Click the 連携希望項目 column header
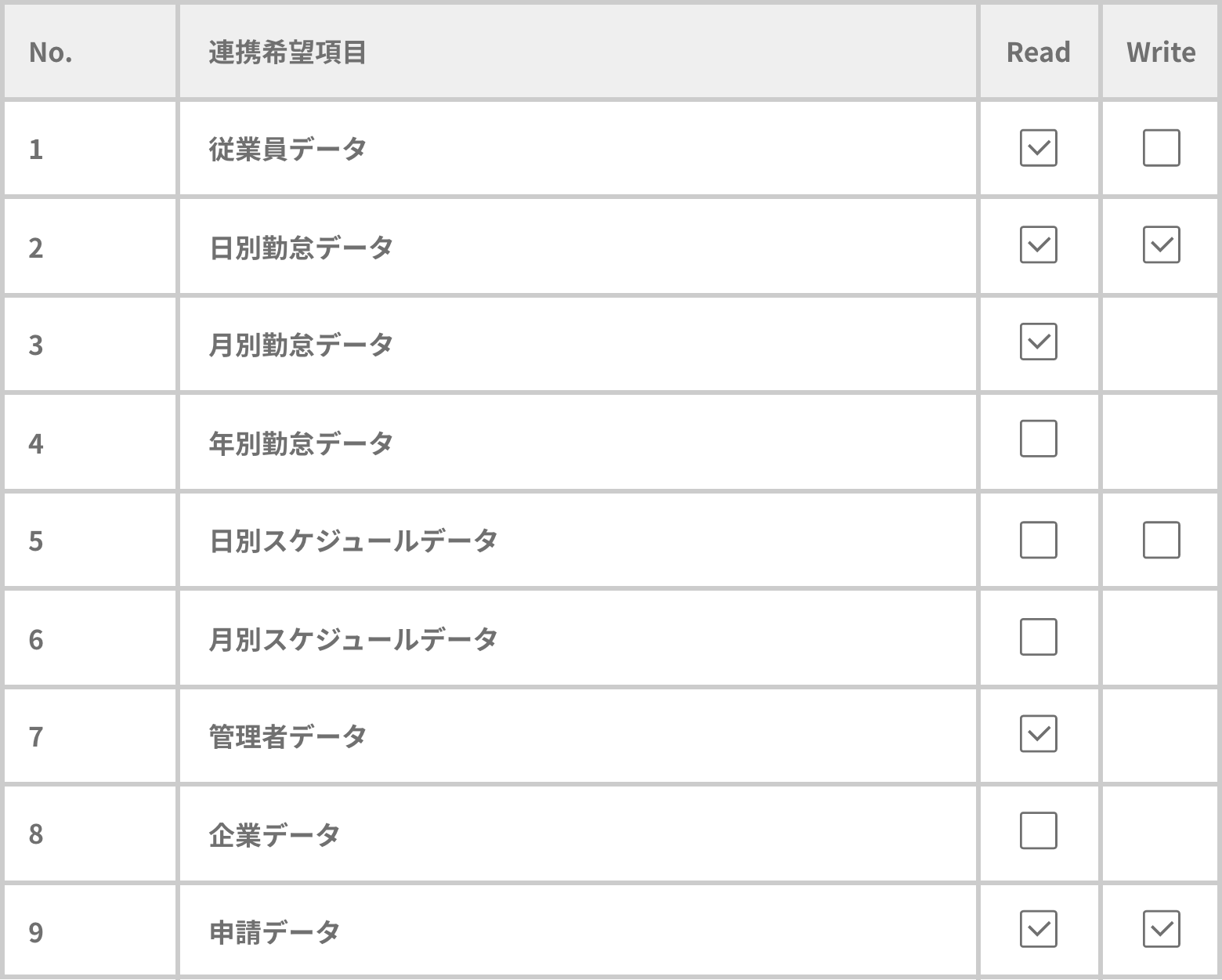Screen dimensions: 1222x980 287,52
